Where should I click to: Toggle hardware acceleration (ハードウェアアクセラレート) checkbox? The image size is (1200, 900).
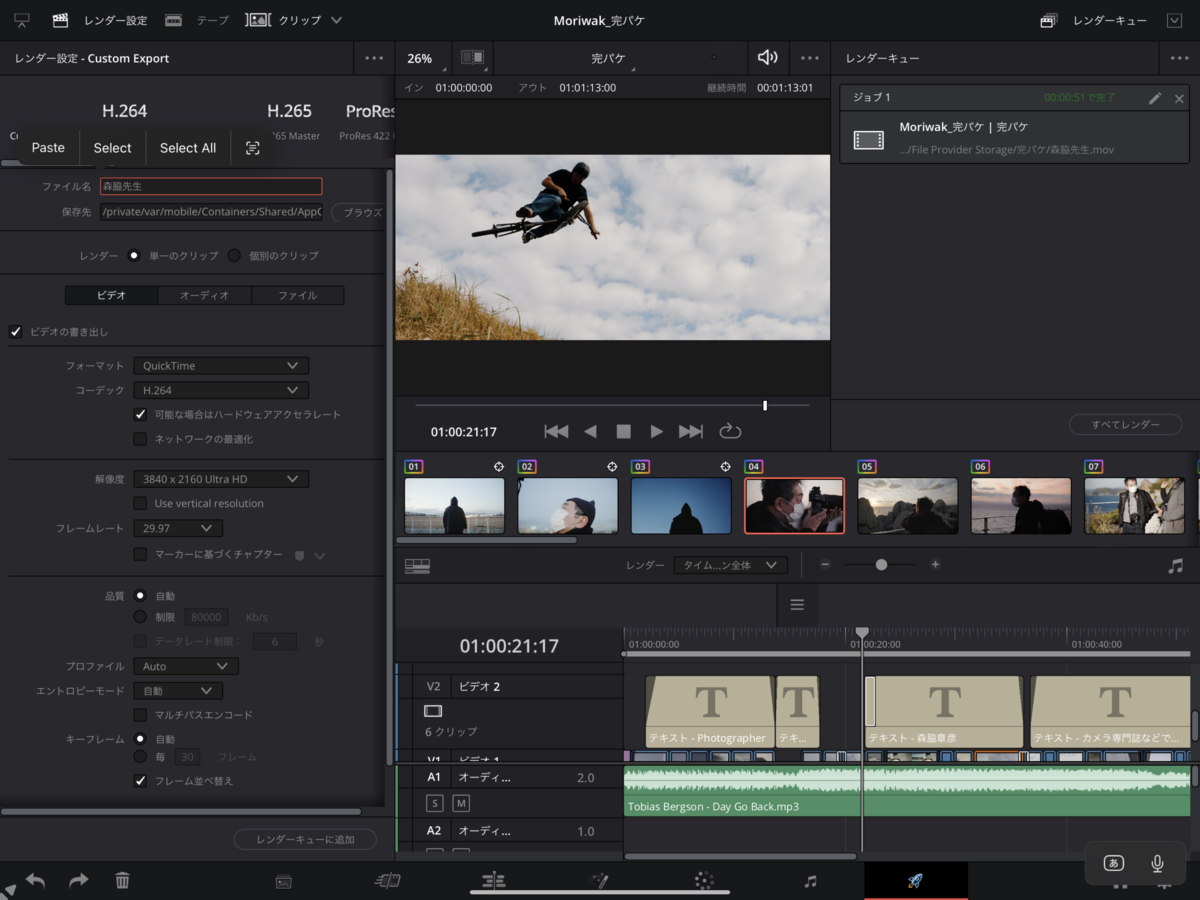click(x=140, y=414)
